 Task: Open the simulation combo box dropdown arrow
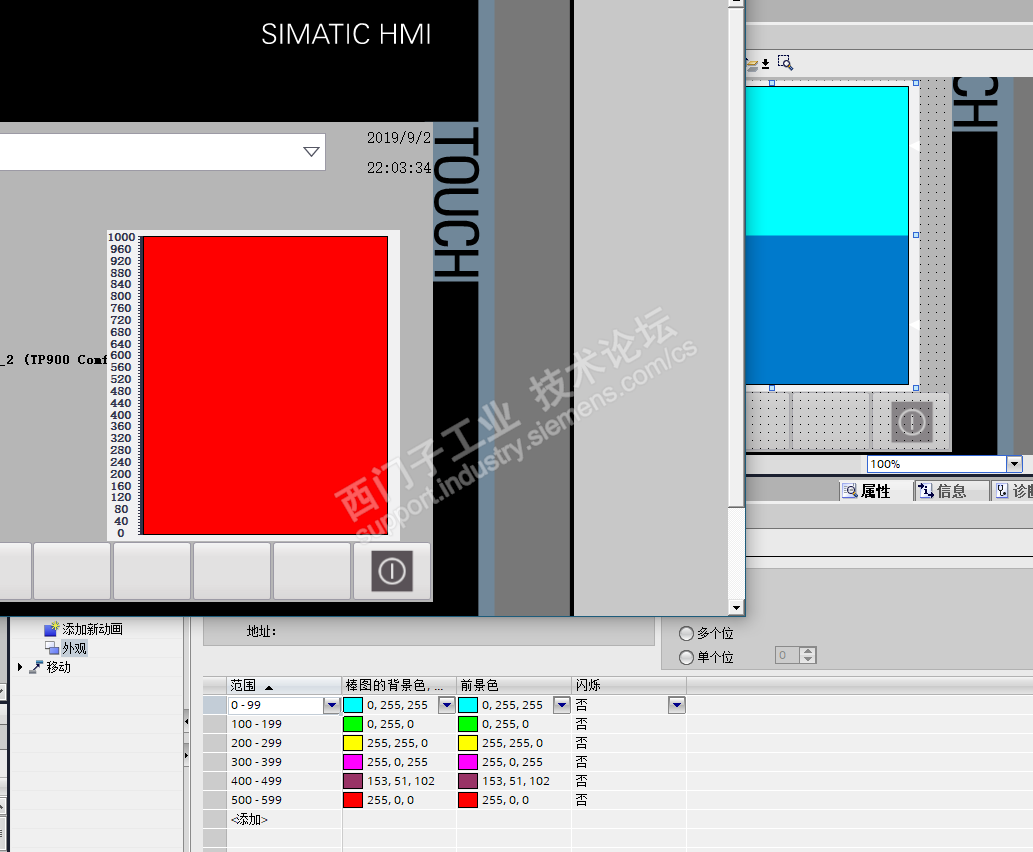(x=311, y=152)
